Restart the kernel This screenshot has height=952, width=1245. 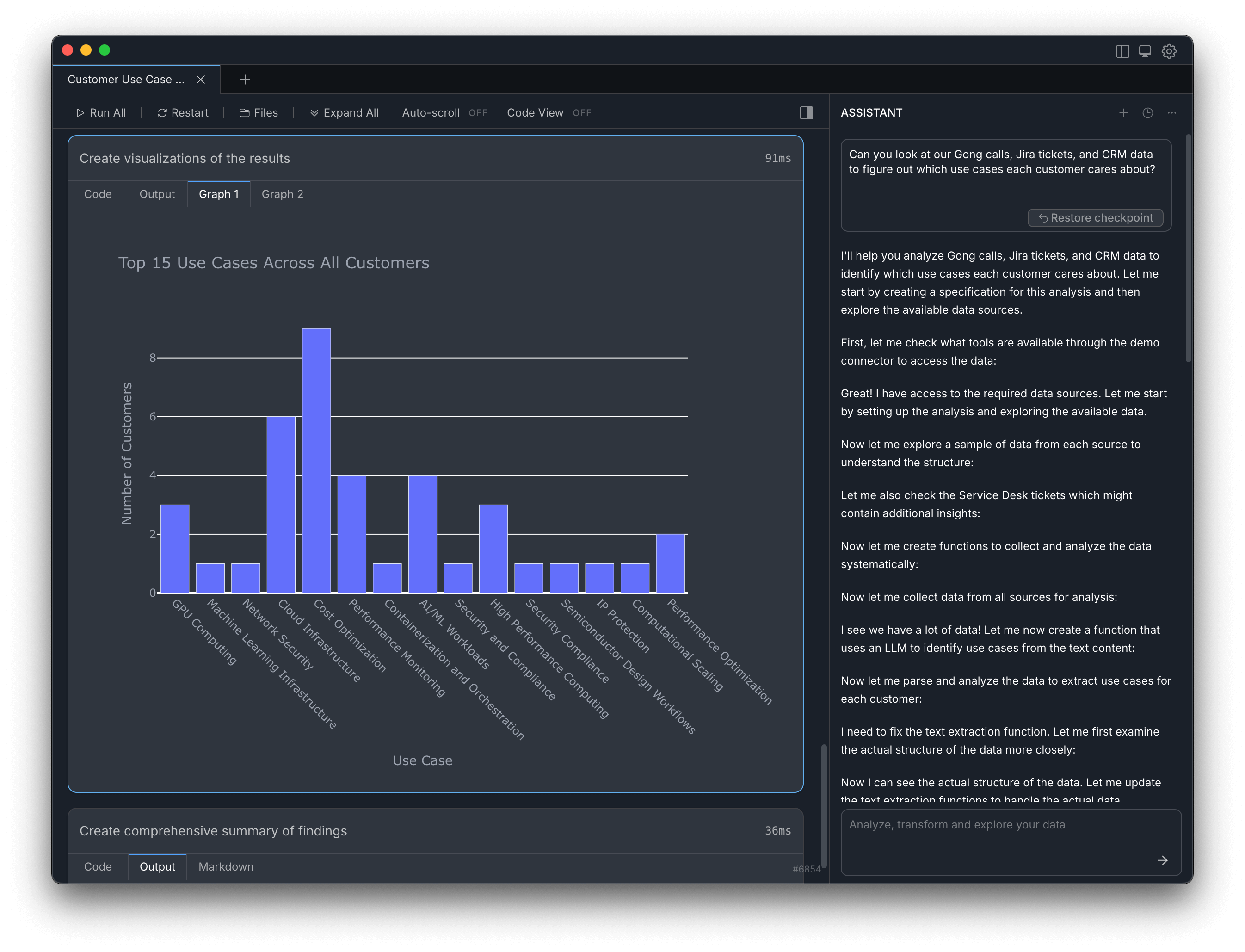182,113
